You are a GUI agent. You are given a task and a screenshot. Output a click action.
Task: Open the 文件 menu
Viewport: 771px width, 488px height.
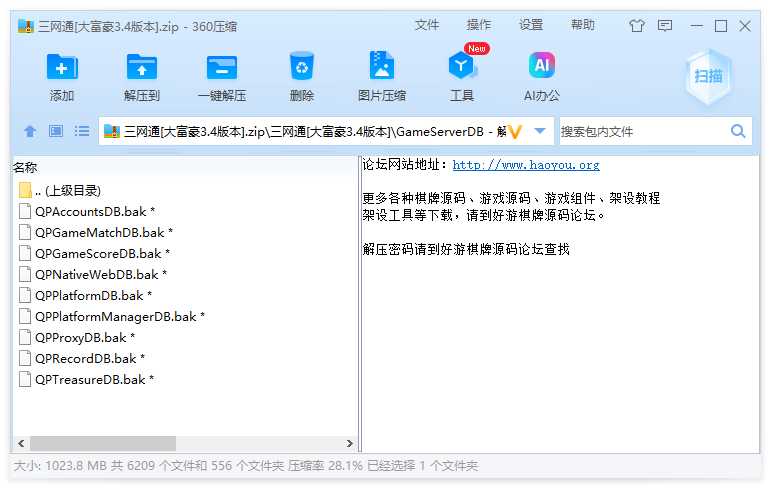tap(427, 25)
